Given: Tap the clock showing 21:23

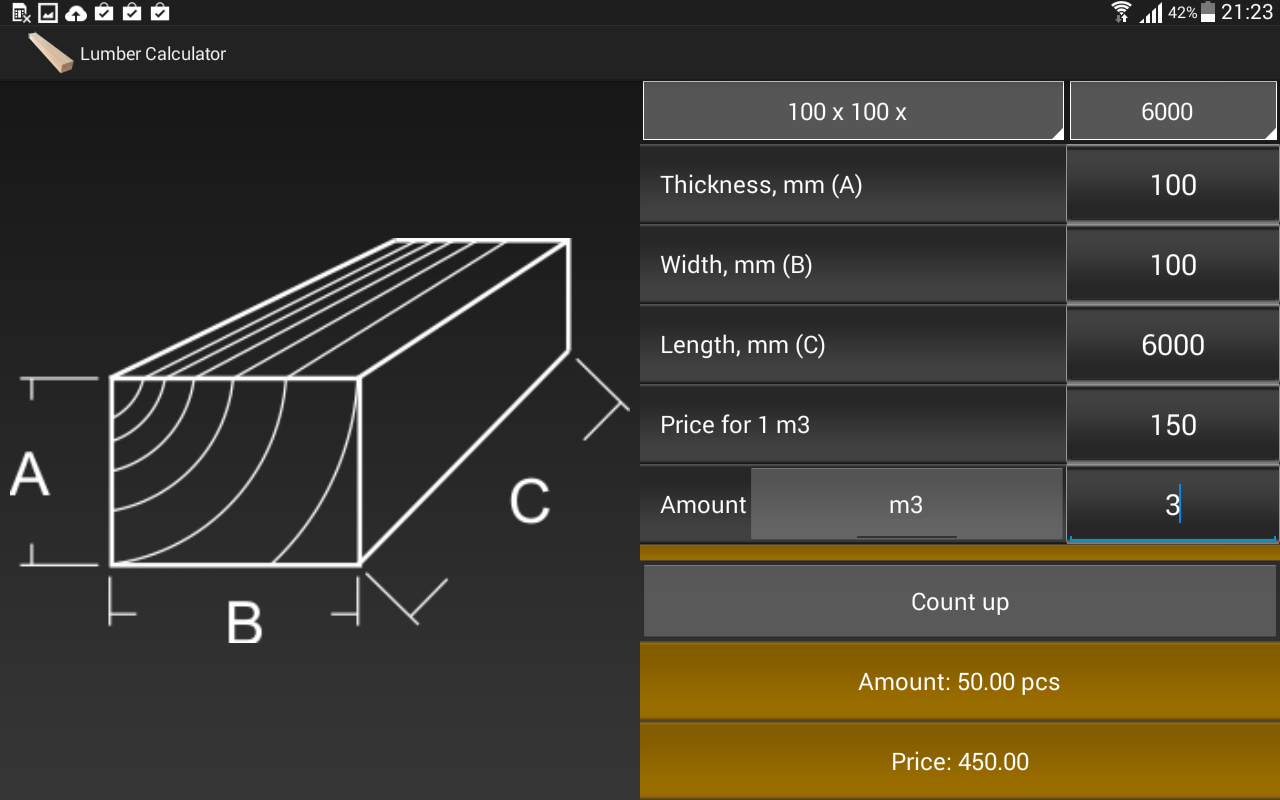Looking at the screenshot, I should click(1248, 13).
